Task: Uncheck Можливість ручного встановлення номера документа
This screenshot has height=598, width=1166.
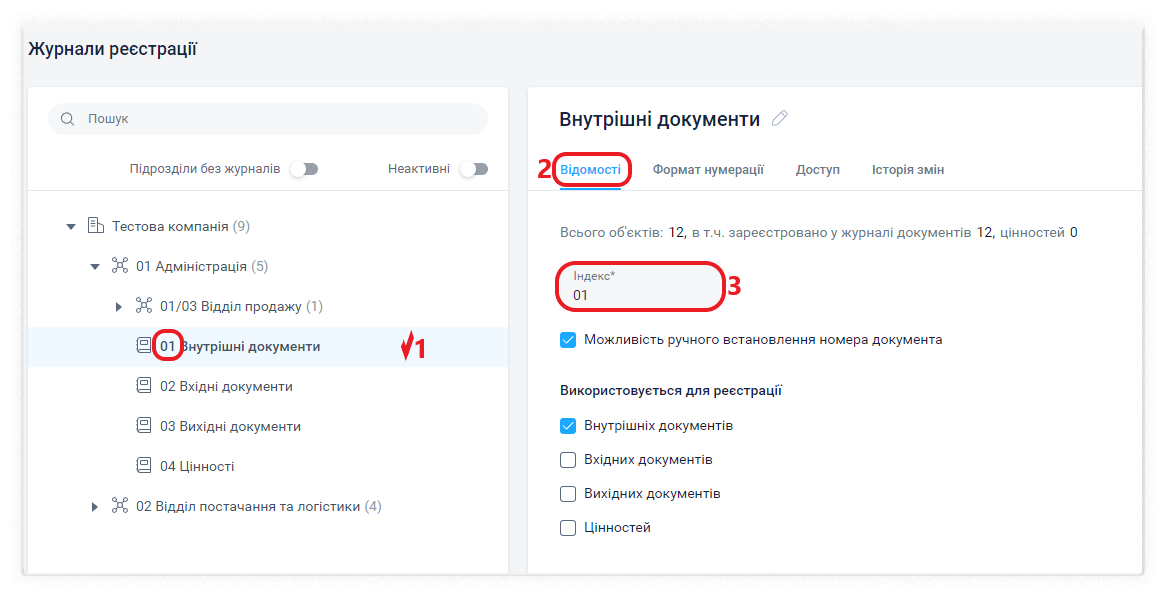Action: click(568, 340)
